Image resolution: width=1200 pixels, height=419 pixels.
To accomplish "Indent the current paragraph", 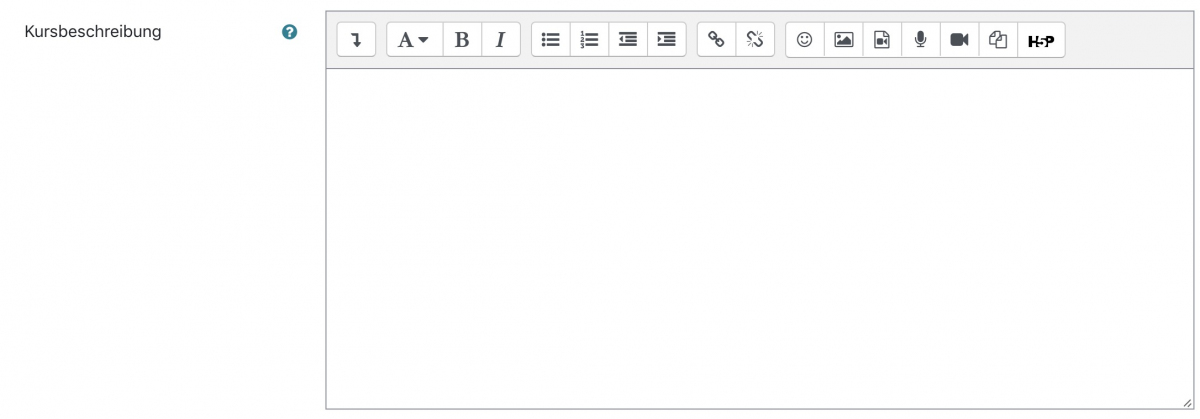I will tap(666, 40).
